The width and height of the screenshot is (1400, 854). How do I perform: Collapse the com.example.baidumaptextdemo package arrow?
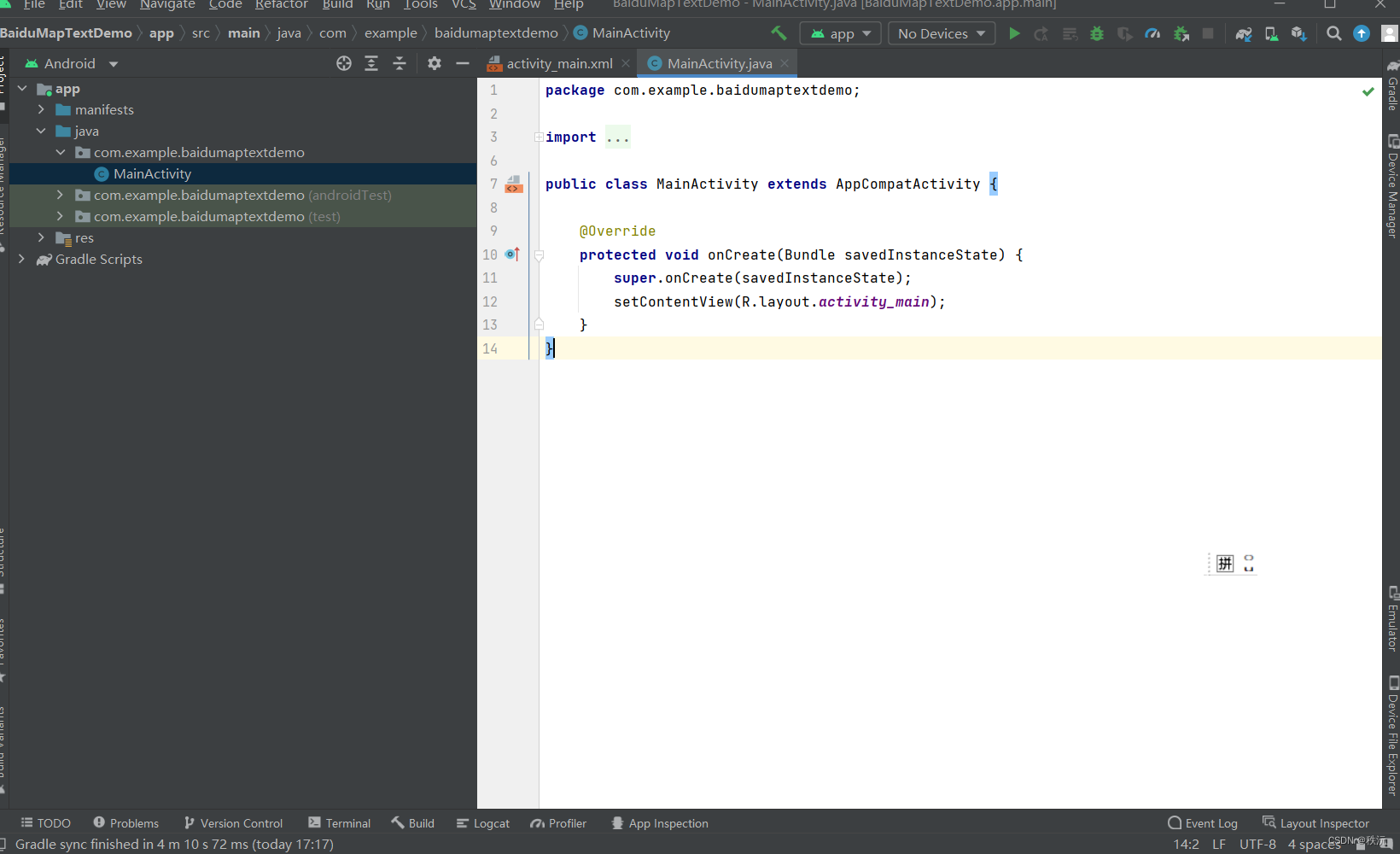[61, 152]
